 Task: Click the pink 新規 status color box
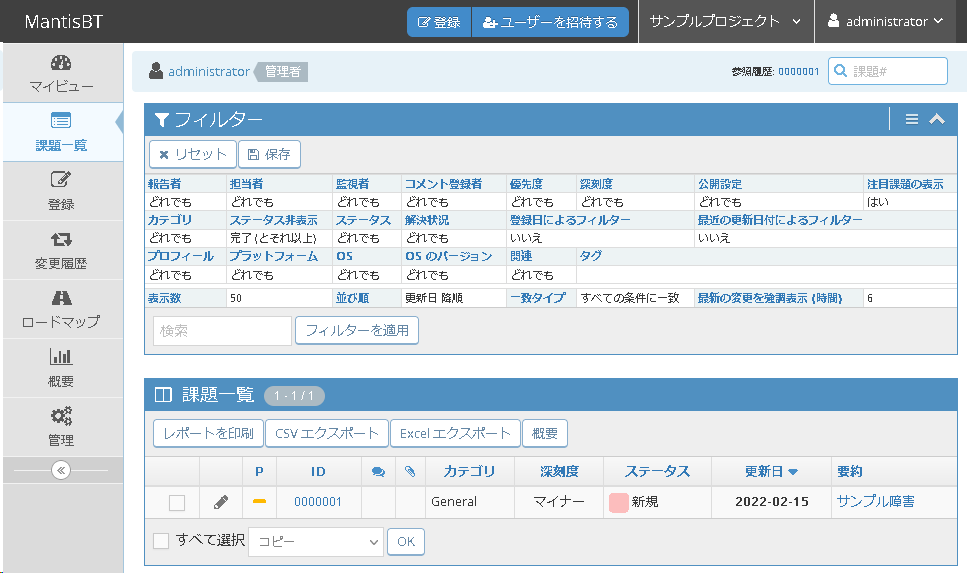[619, 502]
